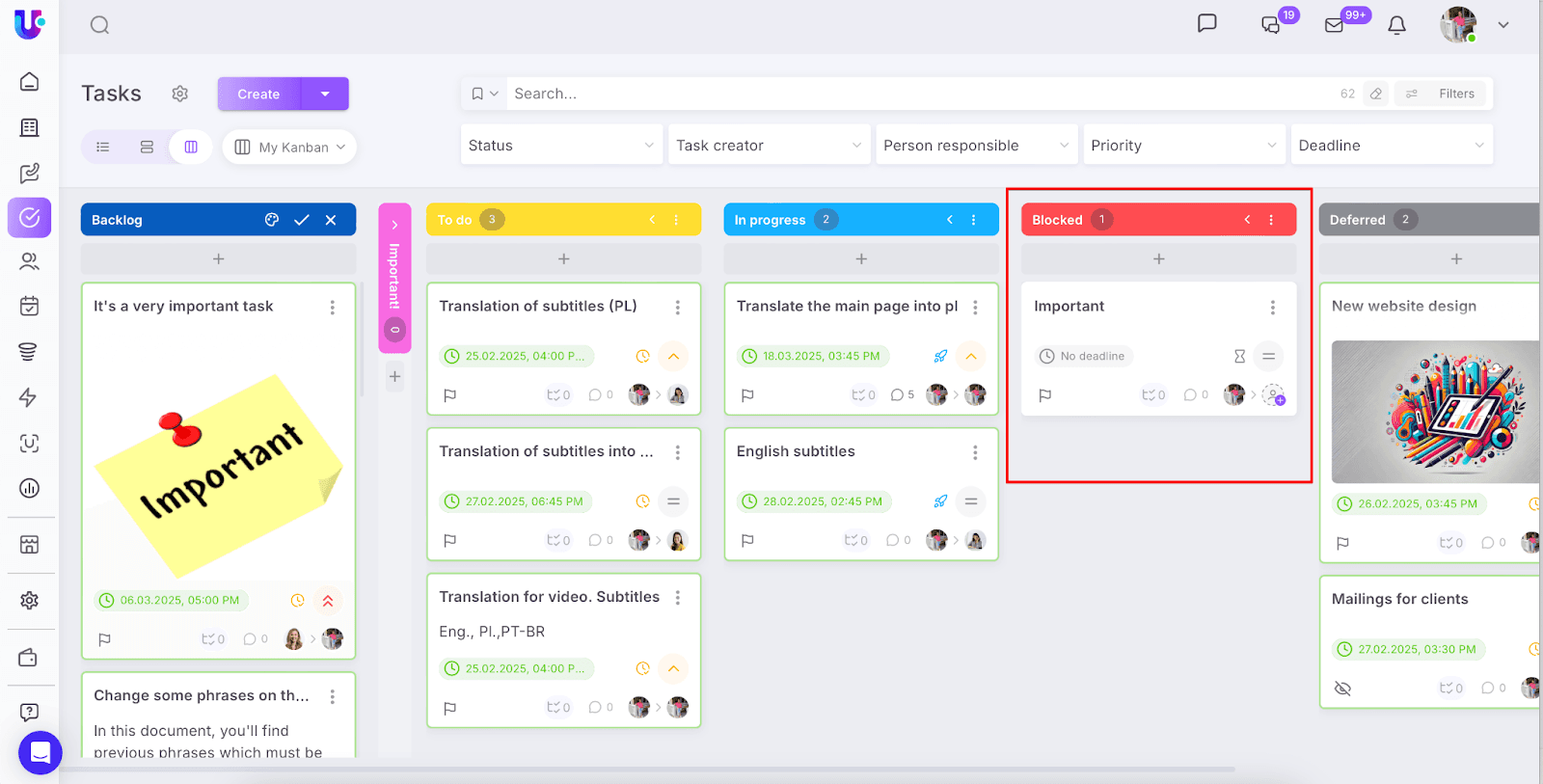The image size is (1543, 784).
Task: Click the New website design thumbnail image
Action: tap(1435, 412)
